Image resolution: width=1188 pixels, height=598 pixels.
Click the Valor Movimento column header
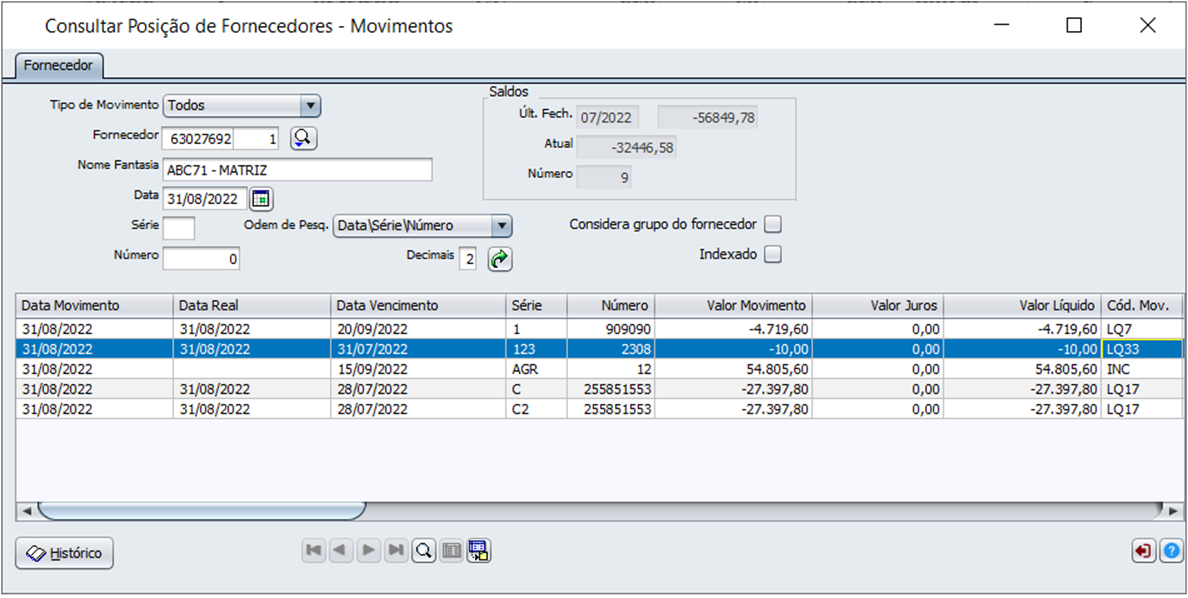(733, 305)
